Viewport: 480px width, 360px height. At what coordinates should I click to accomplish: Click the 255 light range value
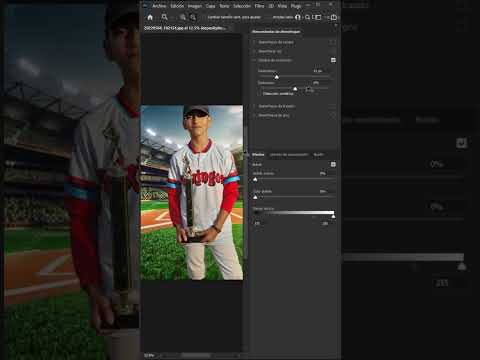coord(325,224)
